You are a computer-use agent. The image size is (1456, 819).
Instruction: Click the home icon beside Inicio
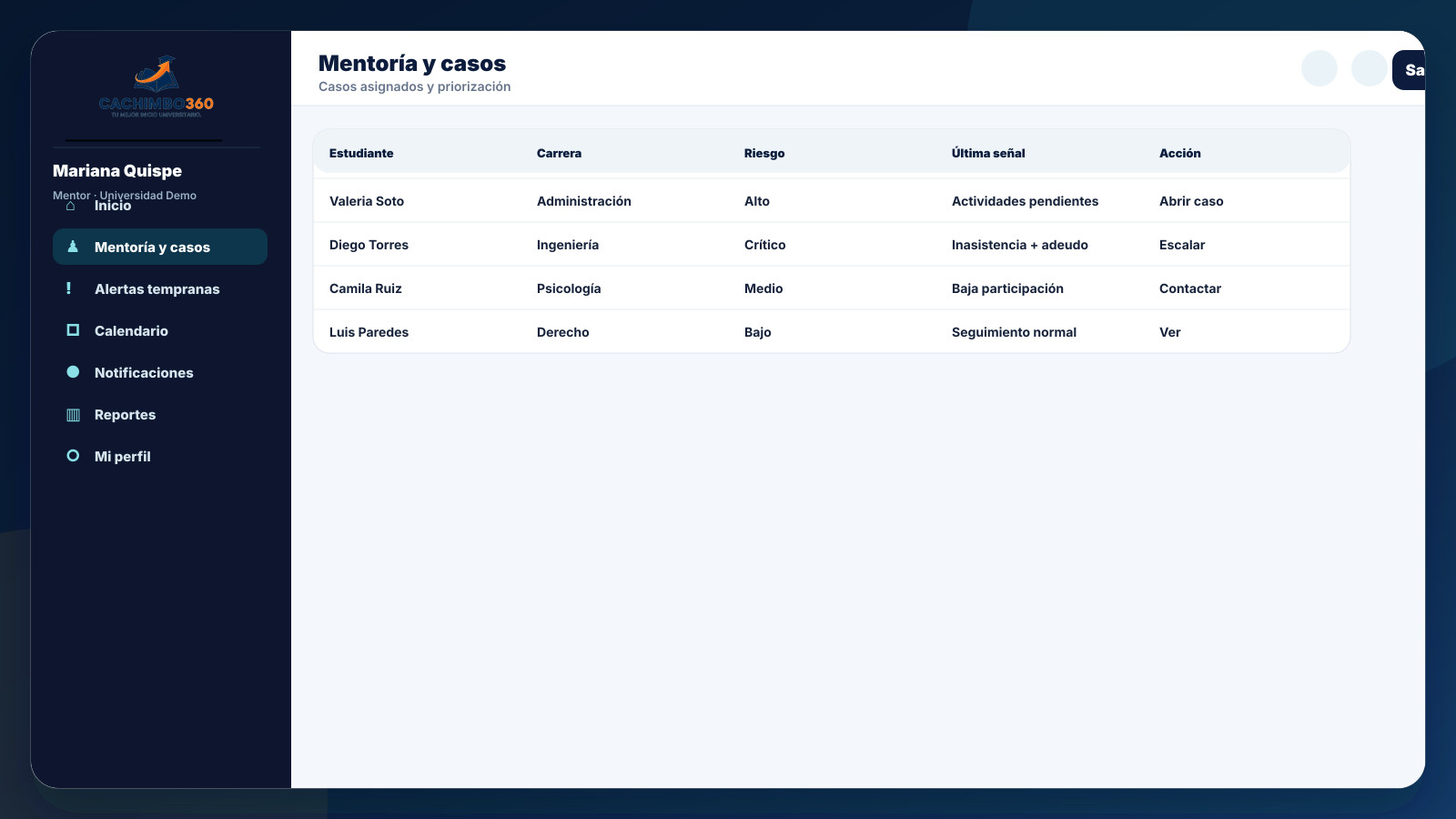tap(71, 206)
